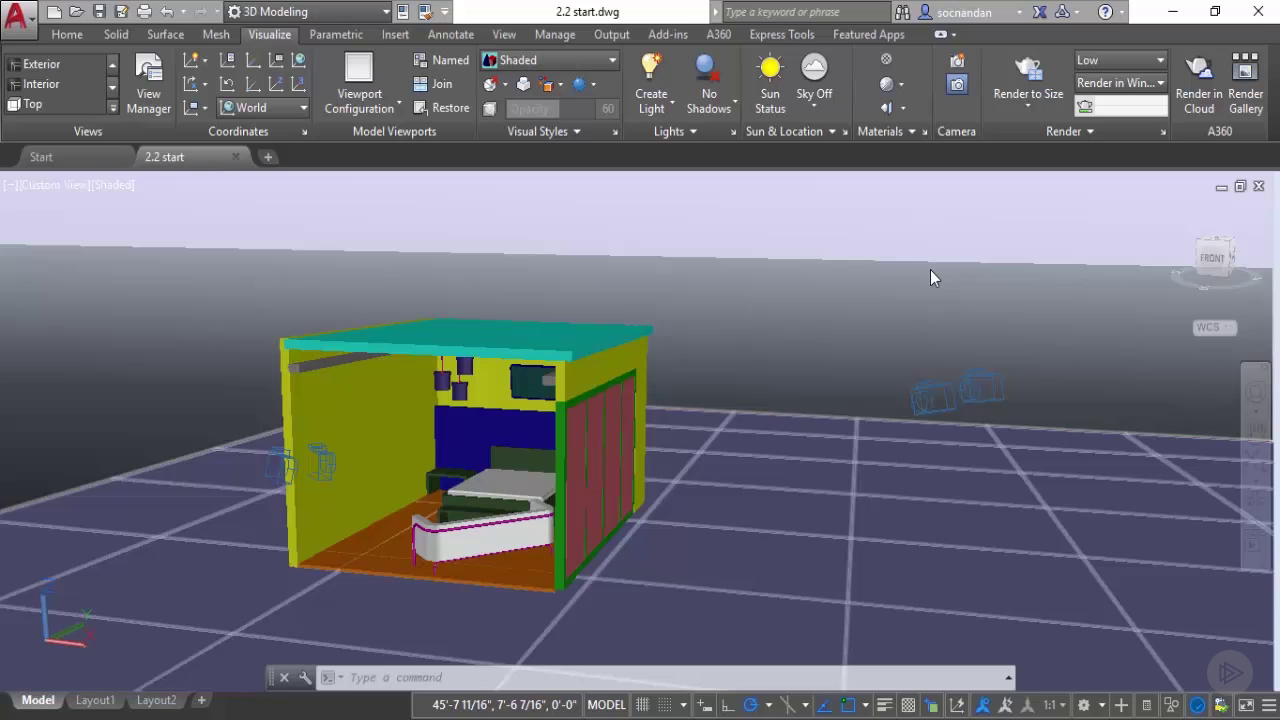Click the ViewCube FRONT face

[x=1211, y=258]
